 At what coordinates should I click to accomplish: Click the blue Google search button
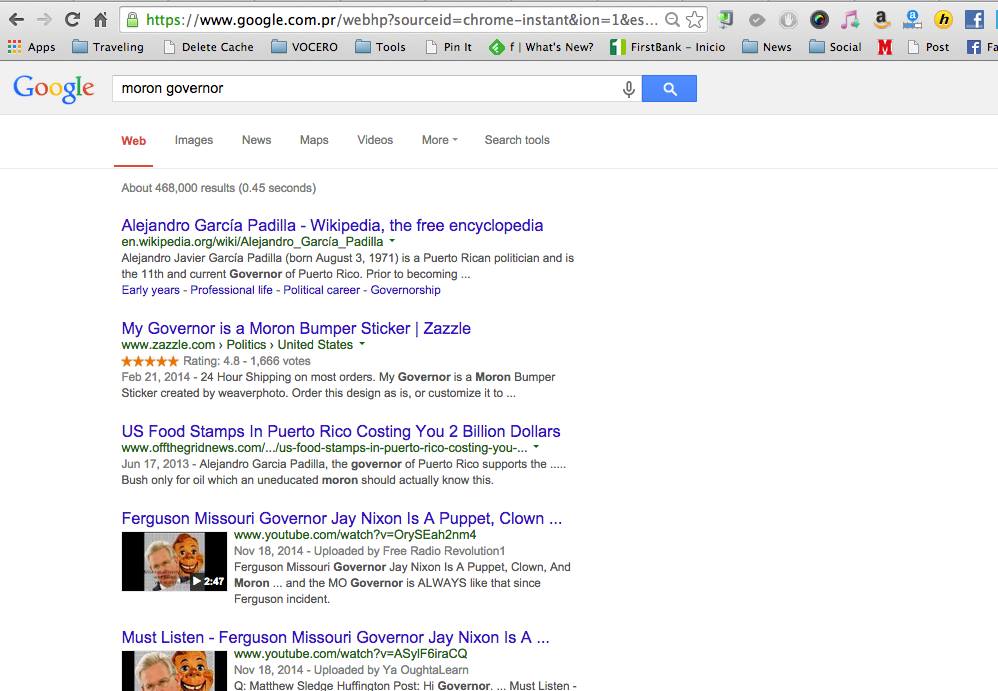click(669, 89)
